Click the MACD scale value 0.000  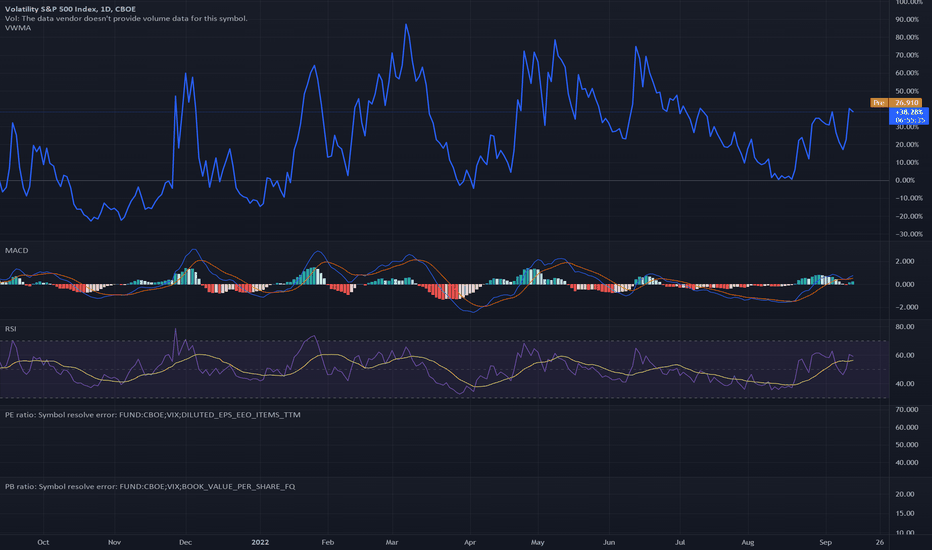click(x=905, y=285)
